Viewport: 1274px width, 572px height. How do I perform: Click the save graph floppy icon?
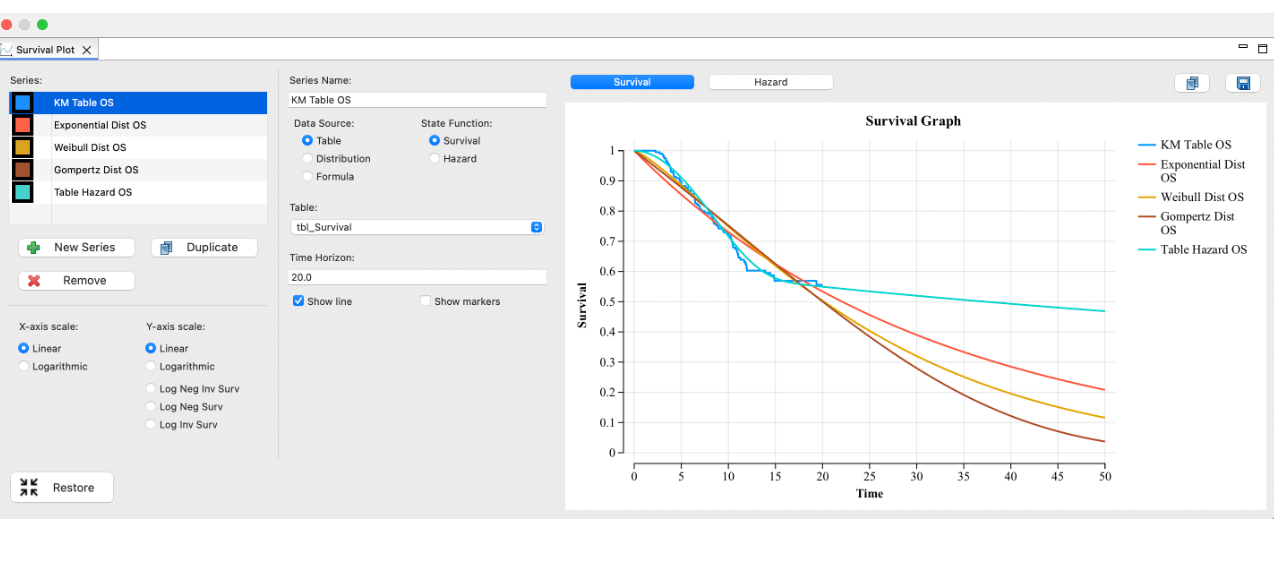(1242, 84)
